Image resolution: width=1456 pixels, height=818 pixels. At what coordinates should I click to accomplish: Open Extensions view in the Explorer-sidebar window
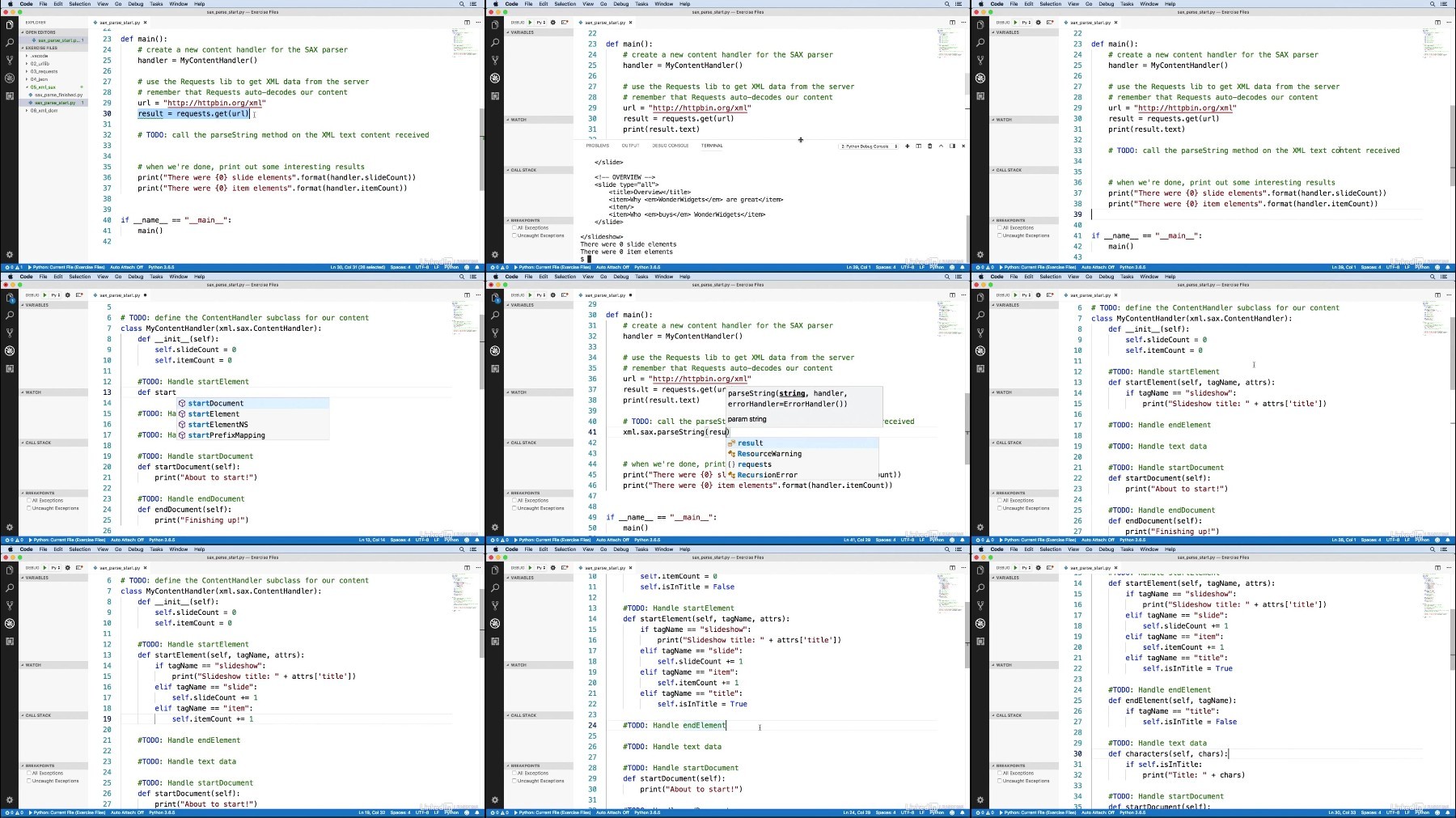(x=10, y=95)
